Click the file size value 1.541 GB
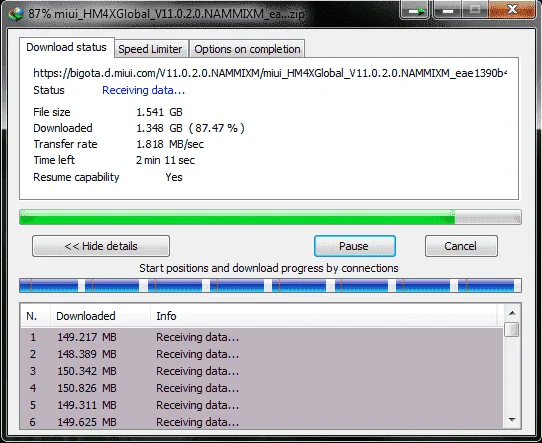Viewport: 542px width, 443px height. (159, 112)
